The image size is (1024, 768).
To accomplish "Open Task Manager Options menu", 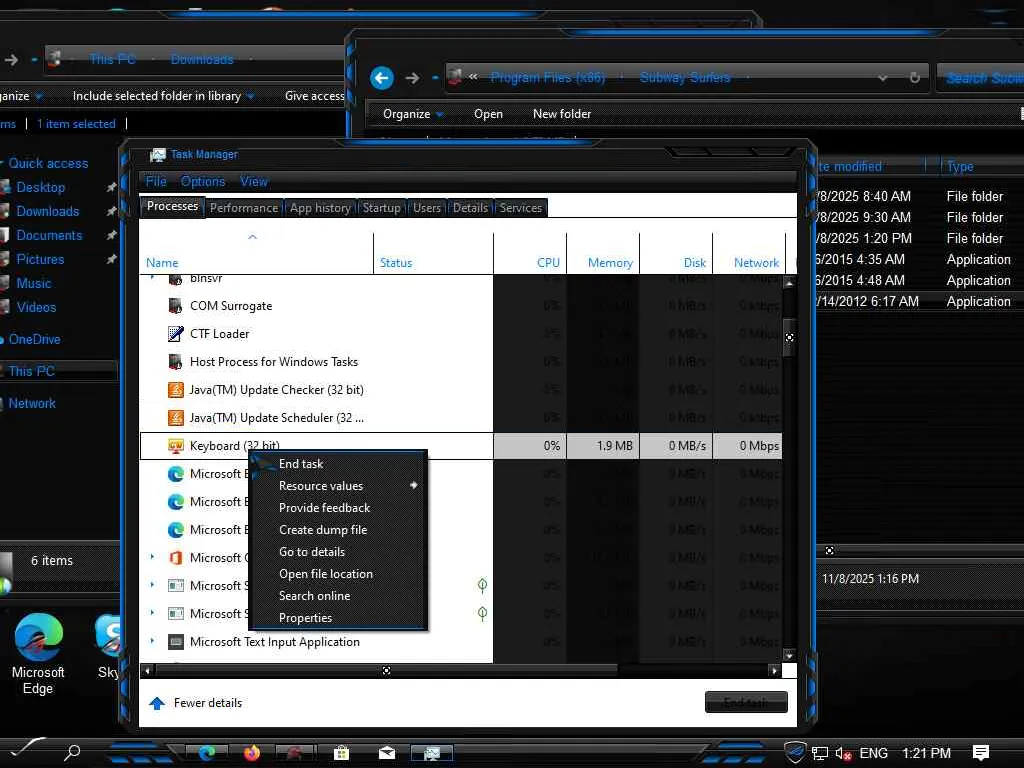I will pyautogui.click(x=203, y=182).
